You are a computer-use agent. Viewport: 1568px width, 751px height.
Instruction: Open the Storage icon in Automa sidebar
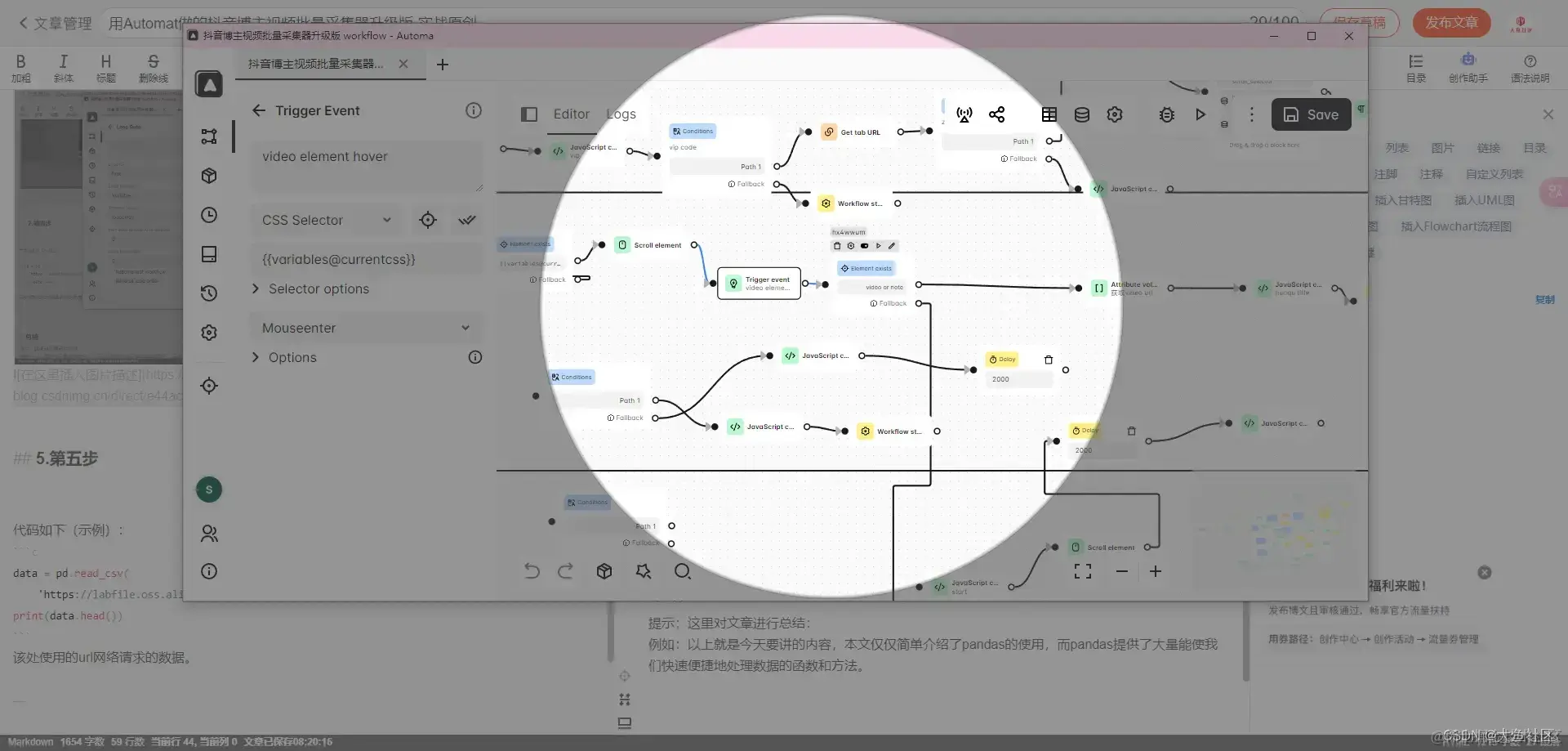209,254
